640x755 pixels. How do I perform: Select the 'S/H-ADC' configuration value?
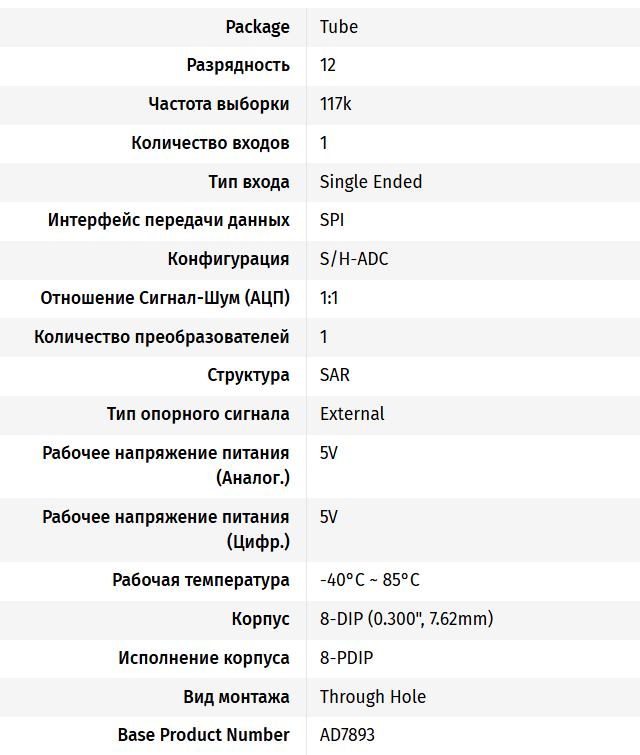pos(353,259)
